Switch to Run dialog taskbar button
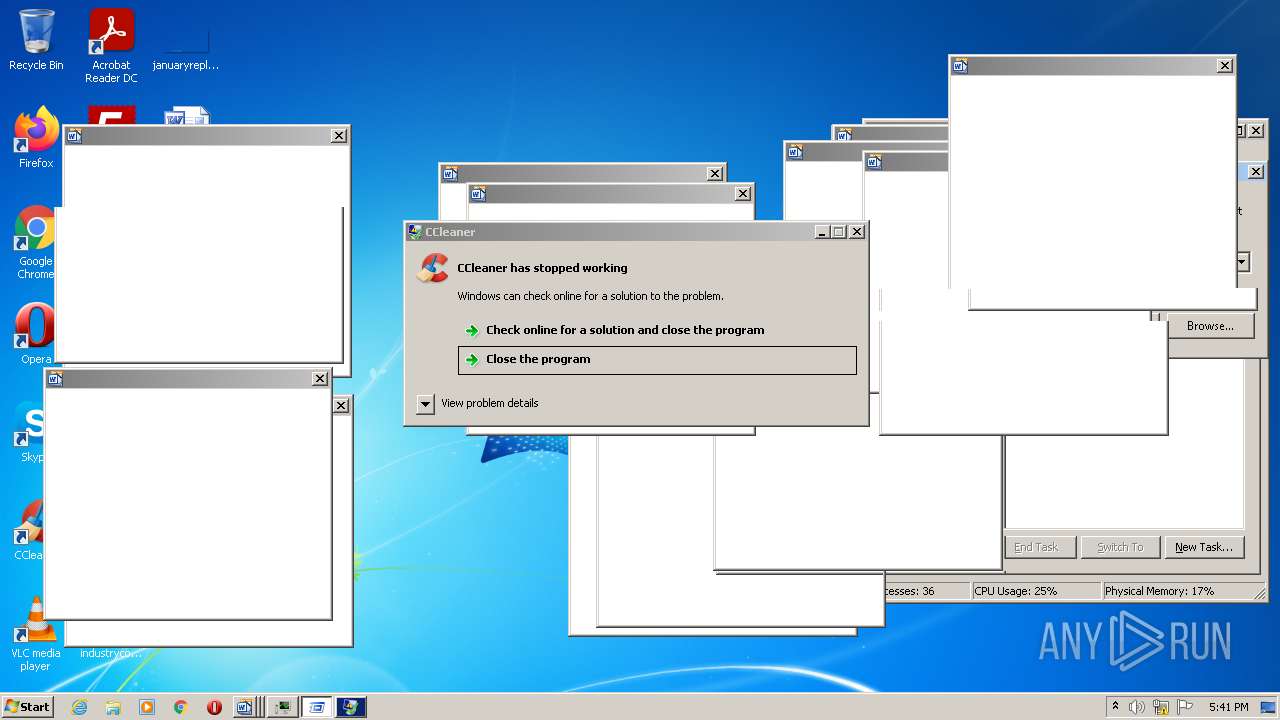This screenshot has width=1280, height=720. point(317,707)
